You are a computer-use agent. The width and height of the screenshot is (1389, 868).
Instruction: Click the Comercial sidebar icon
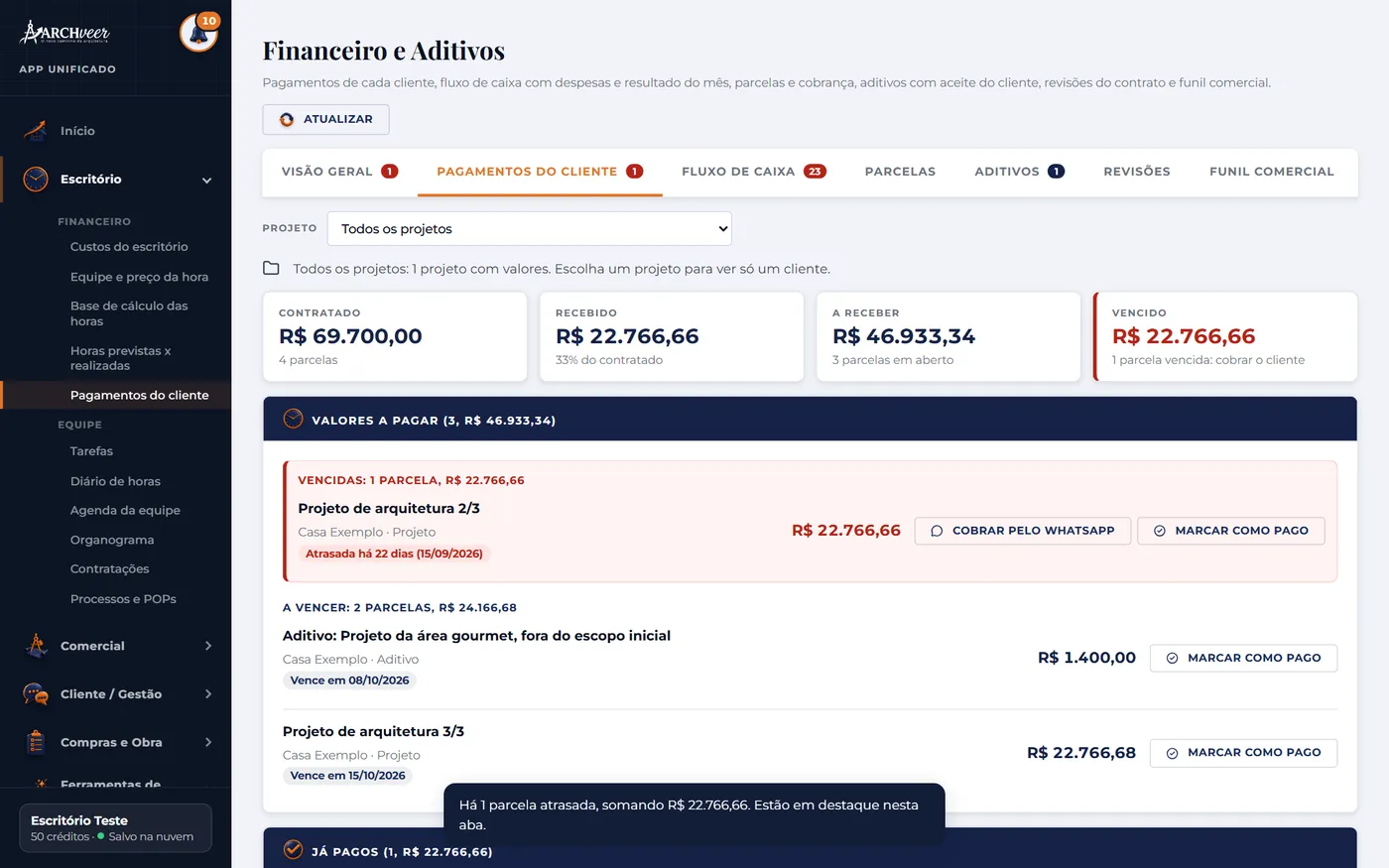tap(36, 646)
